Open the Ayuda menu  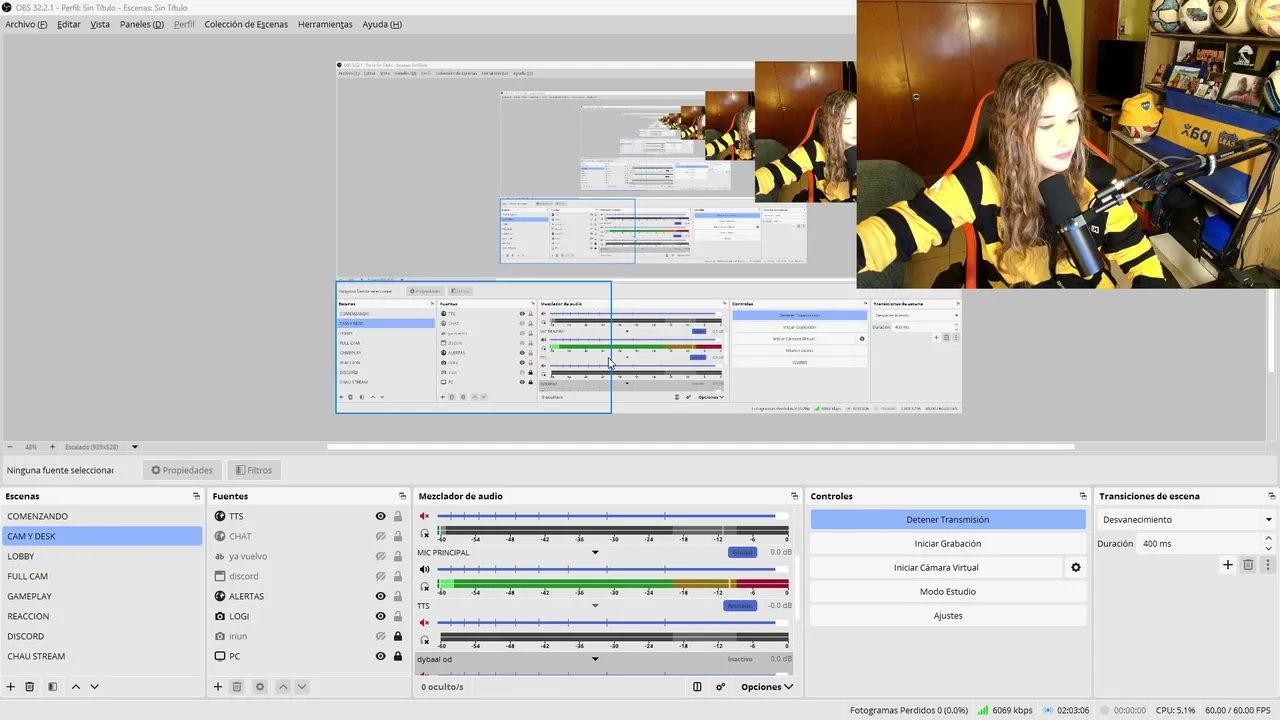(382, 24)
